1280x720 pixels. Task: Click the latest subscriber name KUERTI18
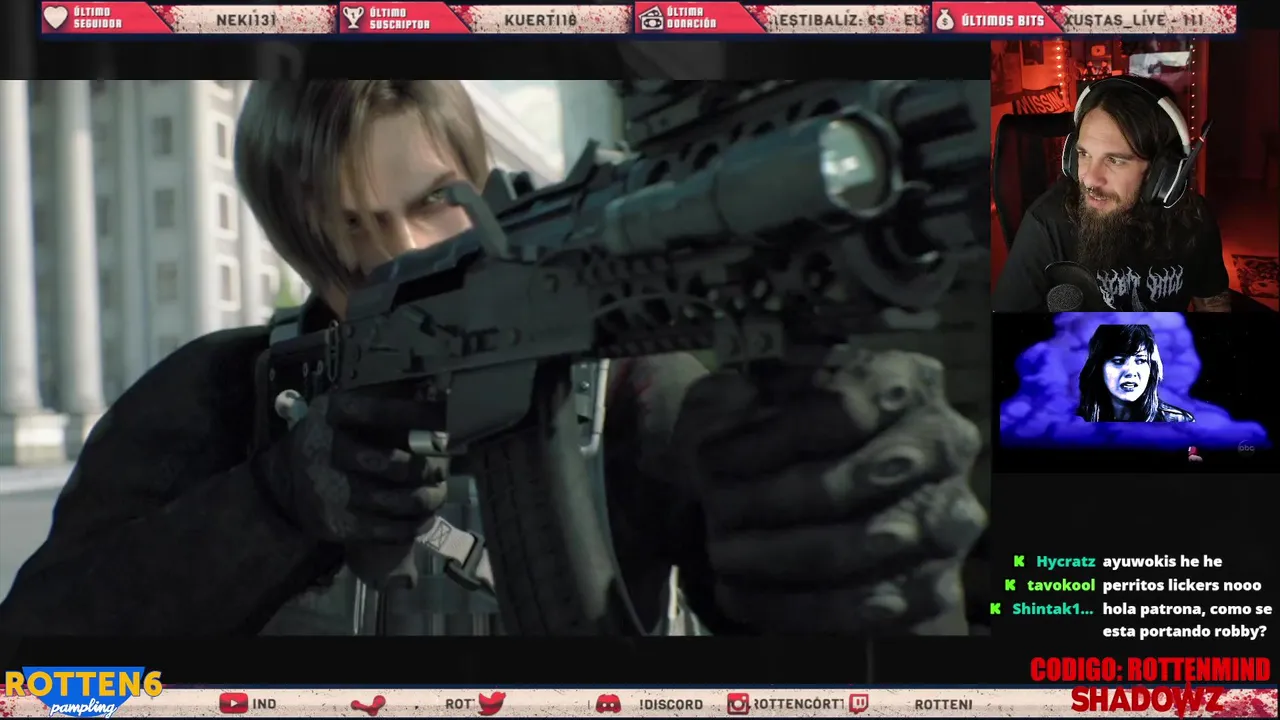coord(541,19)
